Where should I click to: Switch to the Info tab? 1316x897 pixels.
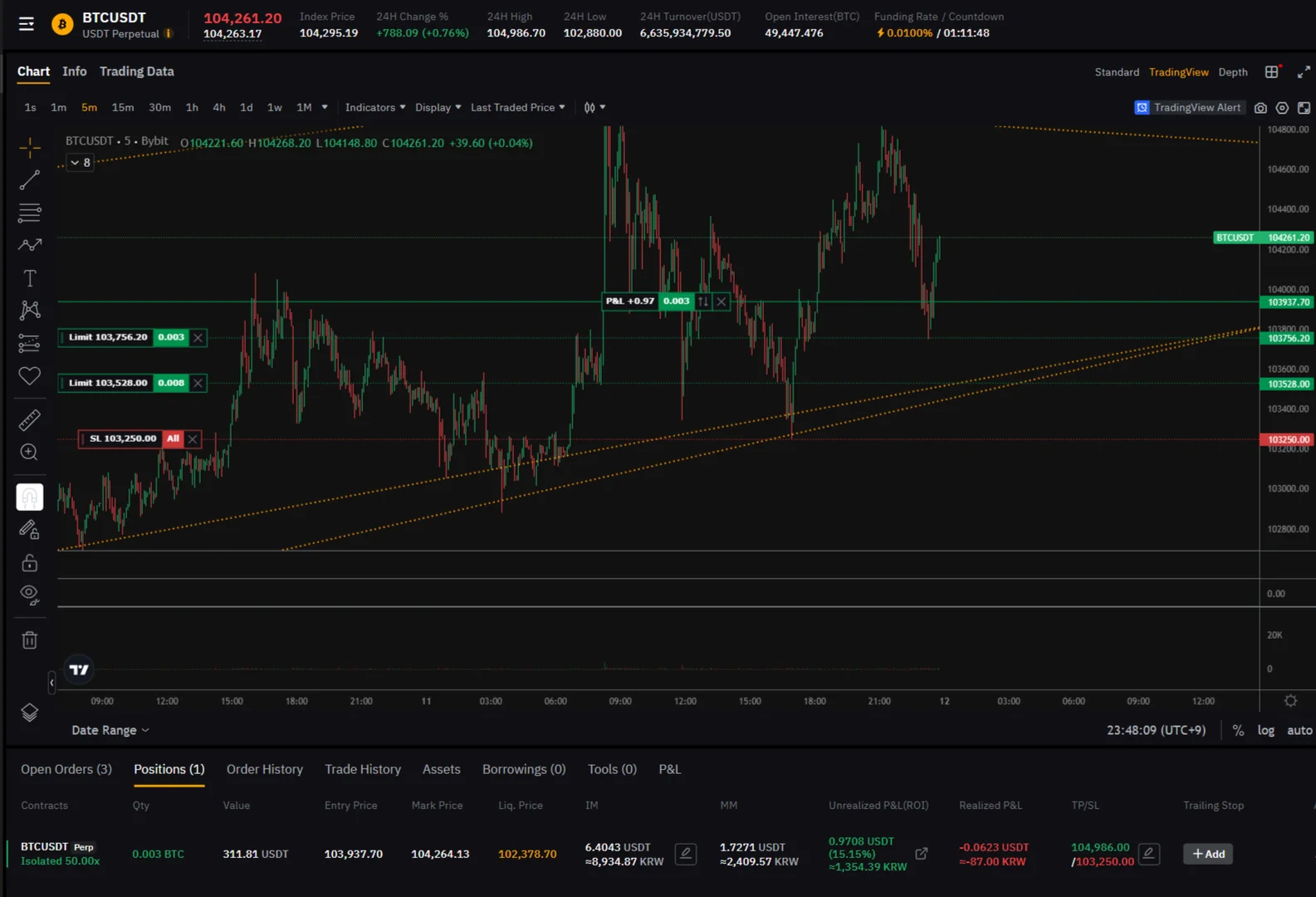coord(74,71)
